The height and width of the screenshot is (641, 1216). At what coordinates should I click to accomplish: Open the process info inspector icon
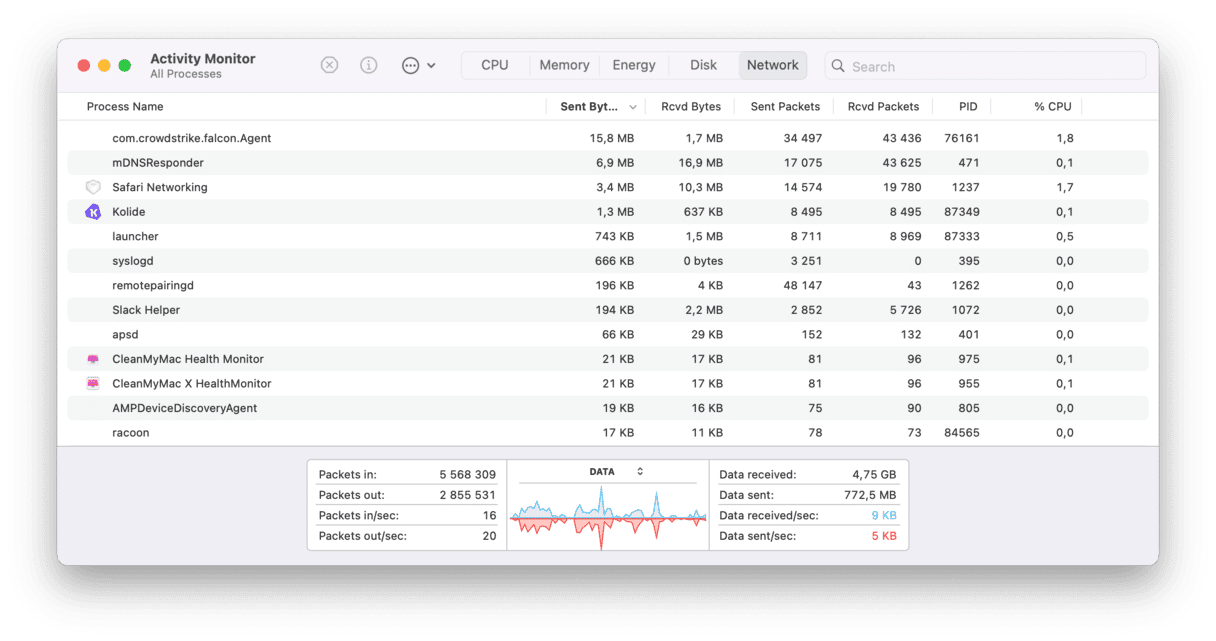point(369,65)
